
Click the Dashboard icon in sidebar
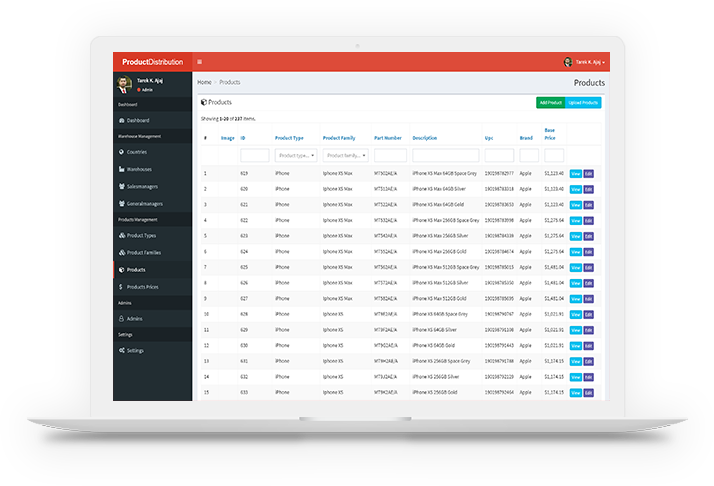[x=120, y=120]
